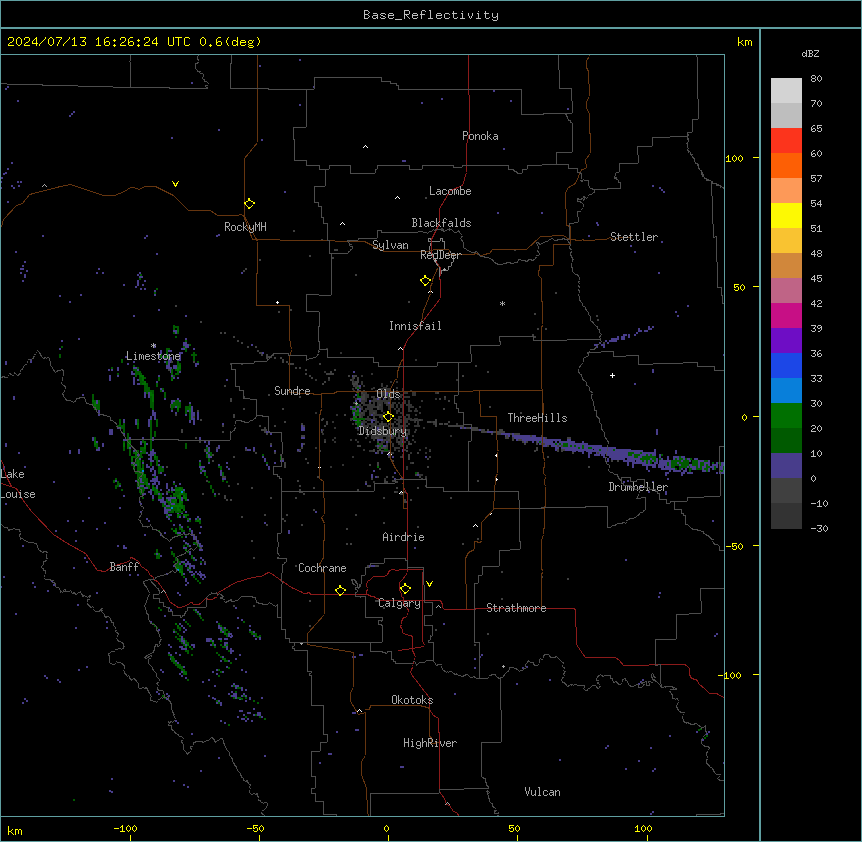Screen dimensions: 862x842
Task: Select the RedDeer label
Action: [x=440, y=255]
